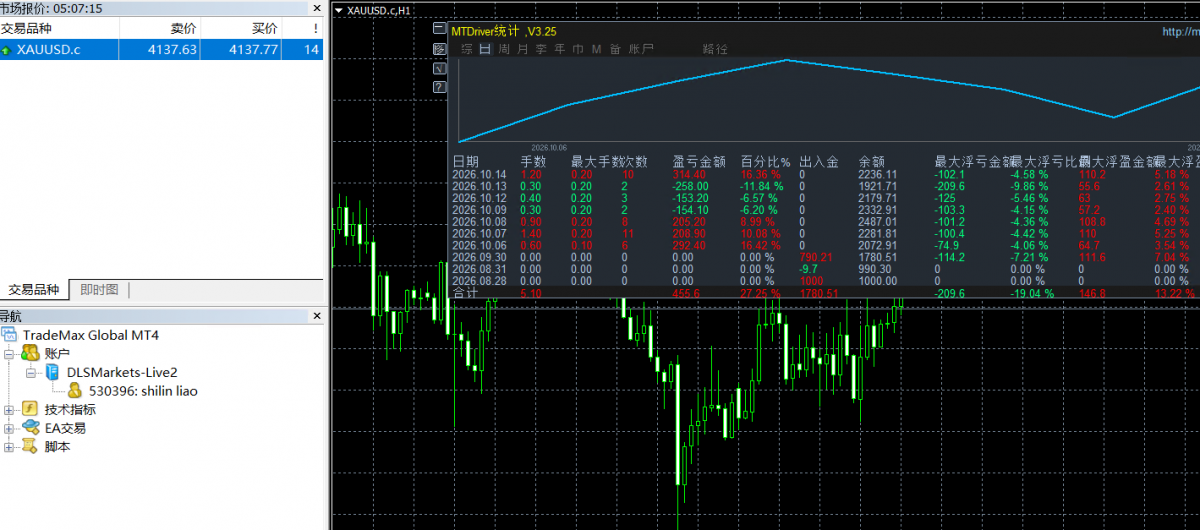Click the ! spread column header
Screen dimensions: 1200x530
(302, 29)
